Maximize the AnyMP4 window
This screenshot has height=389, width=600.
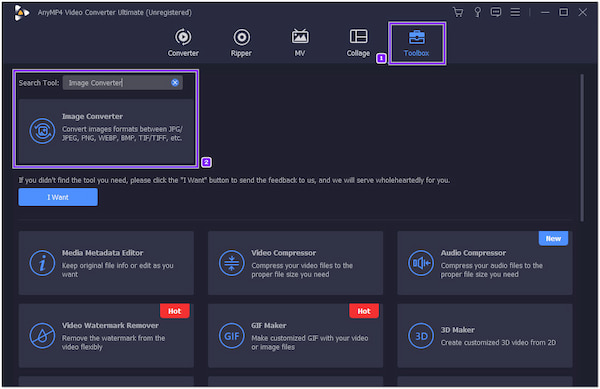pyautogui.click(x=564, y=12)
